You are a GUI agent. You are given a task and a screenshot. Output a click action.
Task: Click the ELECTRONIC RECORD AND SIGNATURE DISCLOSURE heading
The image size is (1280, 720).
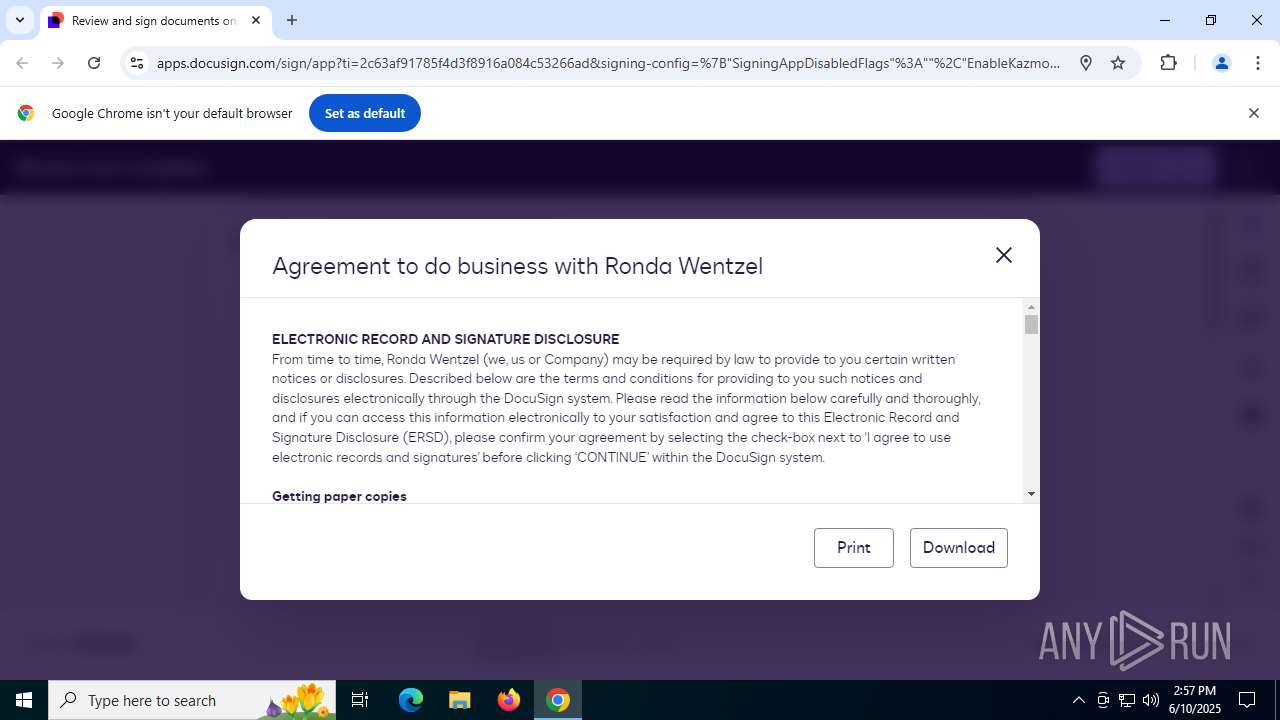click(x=446, y=339)
